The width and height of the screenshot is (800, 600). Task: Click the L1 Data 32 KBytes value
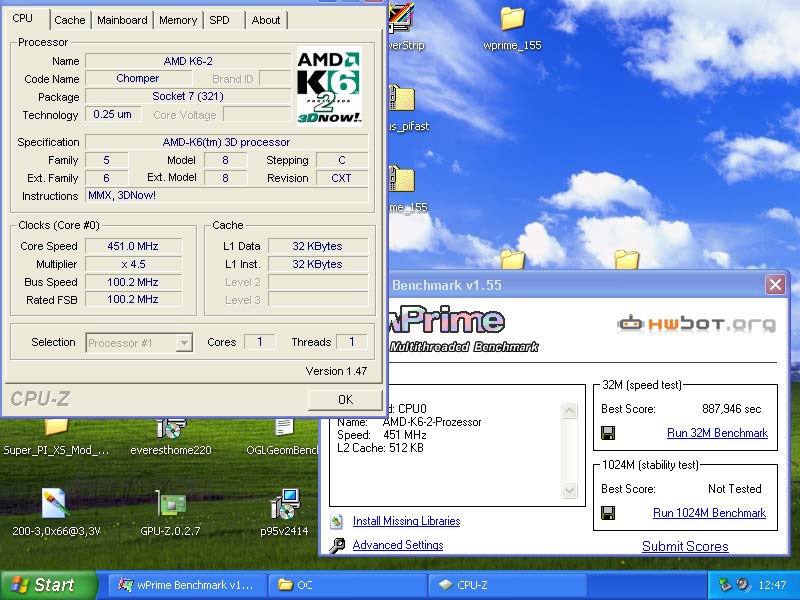317,246
